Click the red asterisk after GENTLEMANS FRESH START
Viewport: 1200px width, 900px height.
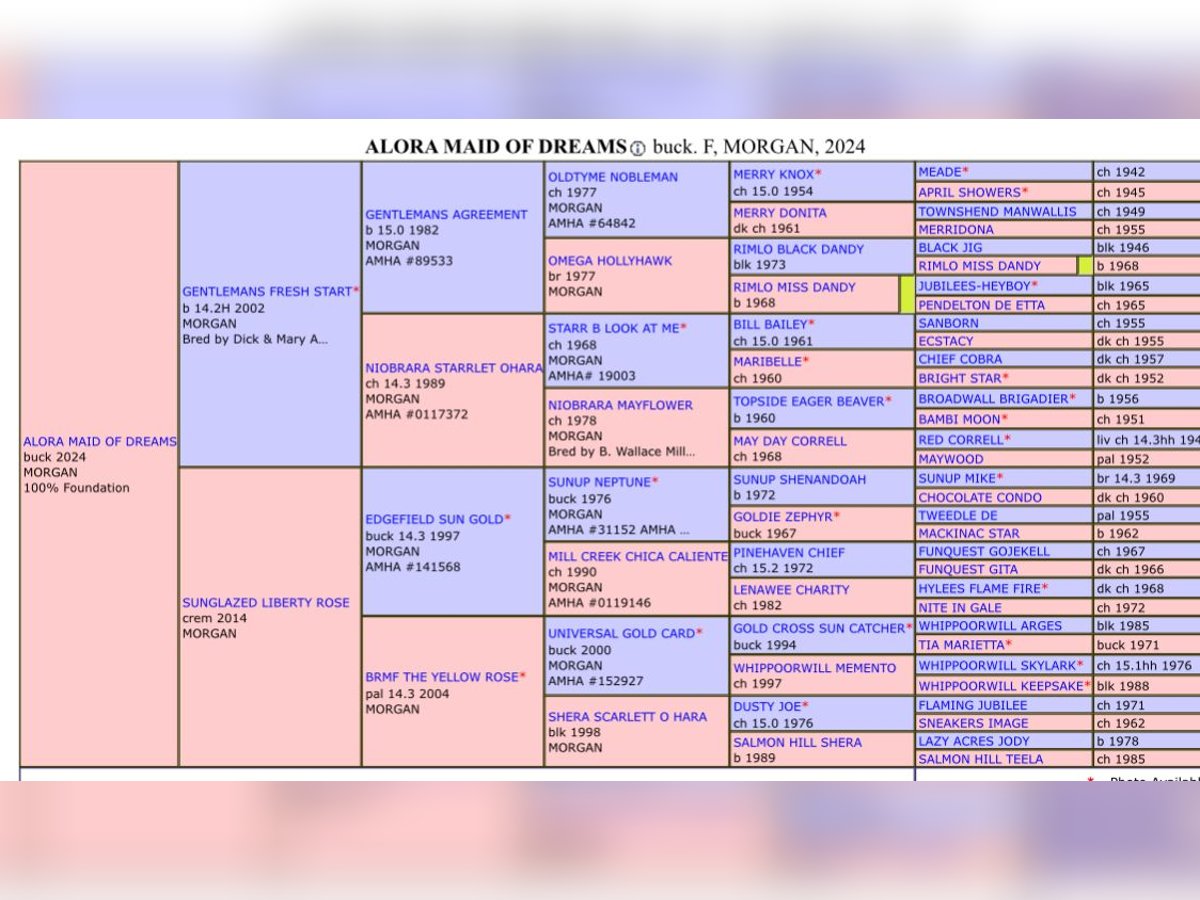(356, 291)
